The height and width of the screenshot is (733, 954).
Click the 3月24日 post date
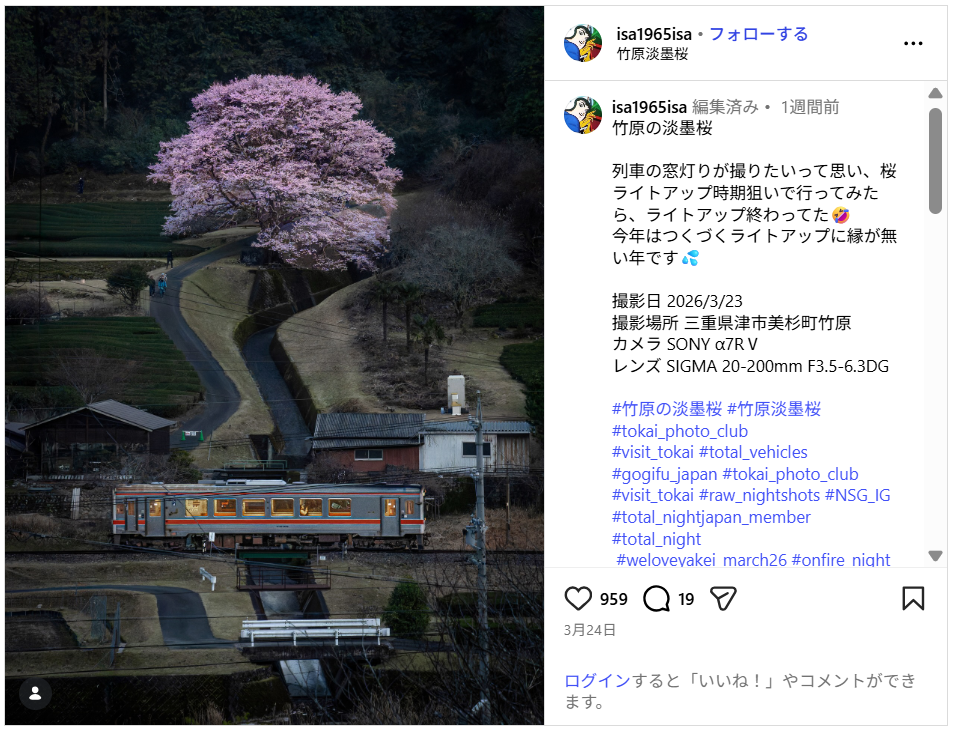tap(590, 630)
